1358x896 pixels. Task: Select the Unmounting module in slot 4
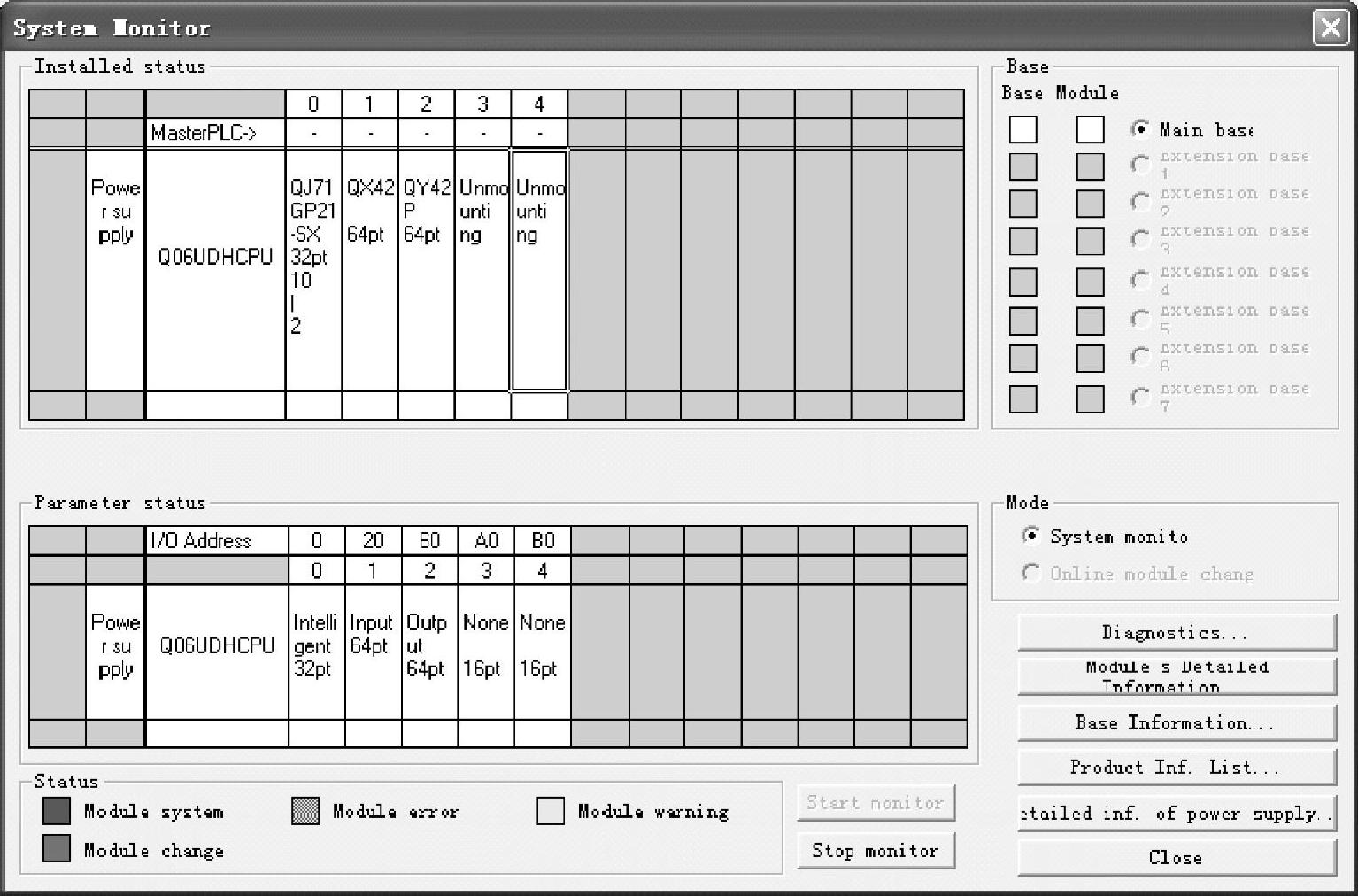(538, 269)
